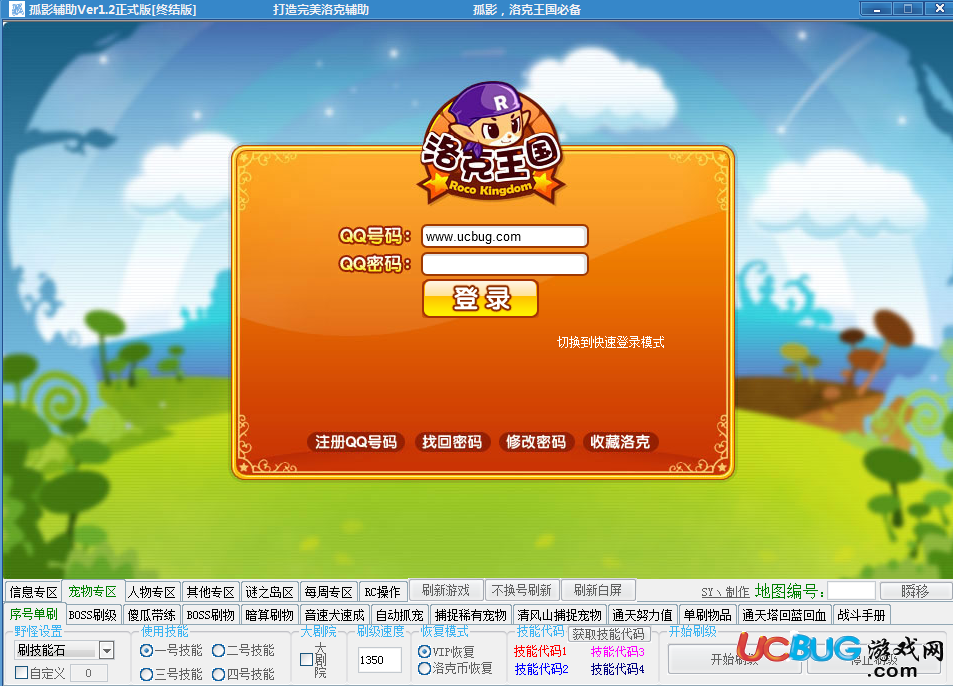Open the 暗算刷物 sub-tab
Screen dimensions: 953x686
click(269, 615)
